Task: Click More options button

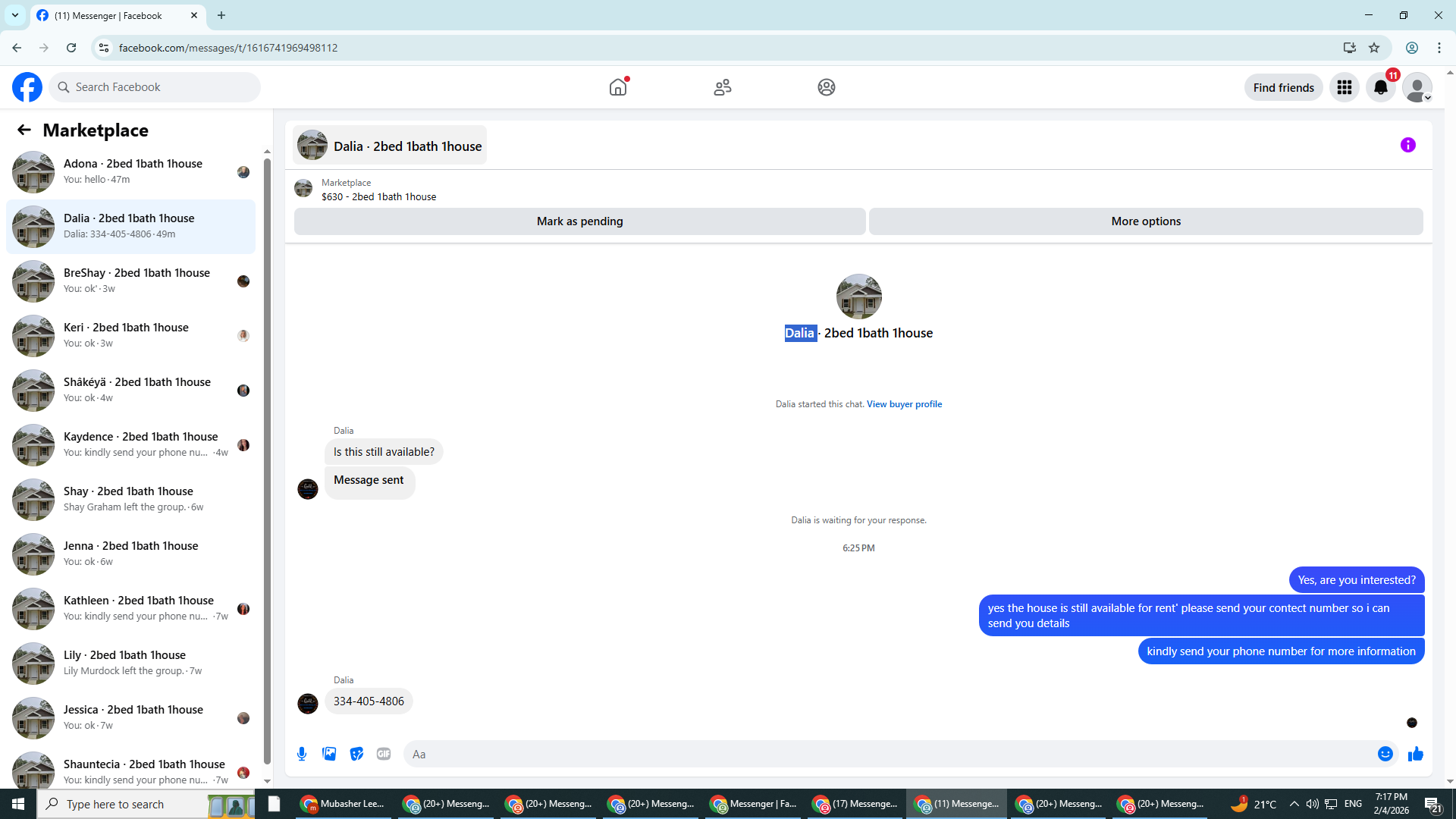Action: pos(1145,221)
